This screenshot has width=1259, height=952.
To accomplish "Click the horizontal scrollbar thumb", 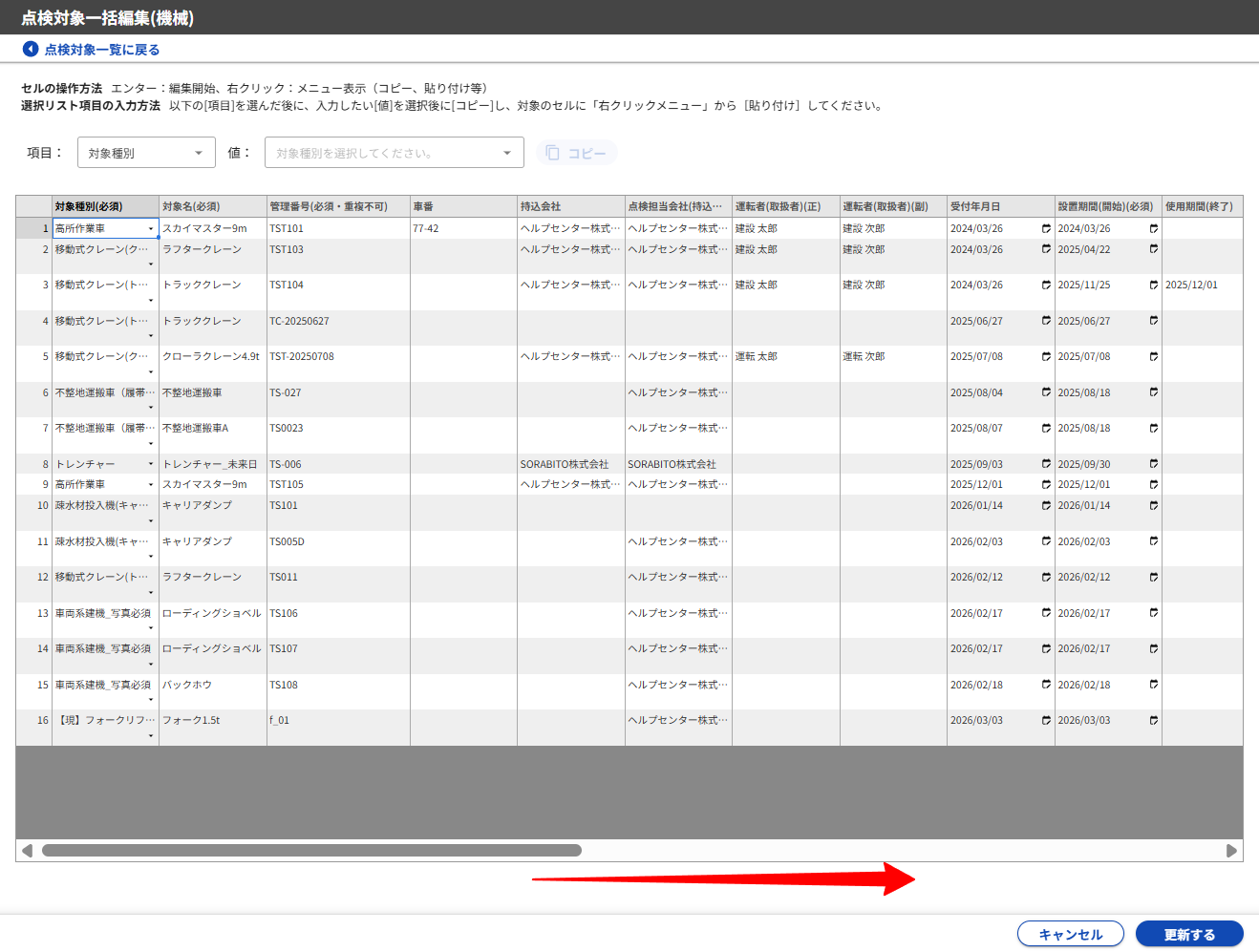I will pos(311,851).
